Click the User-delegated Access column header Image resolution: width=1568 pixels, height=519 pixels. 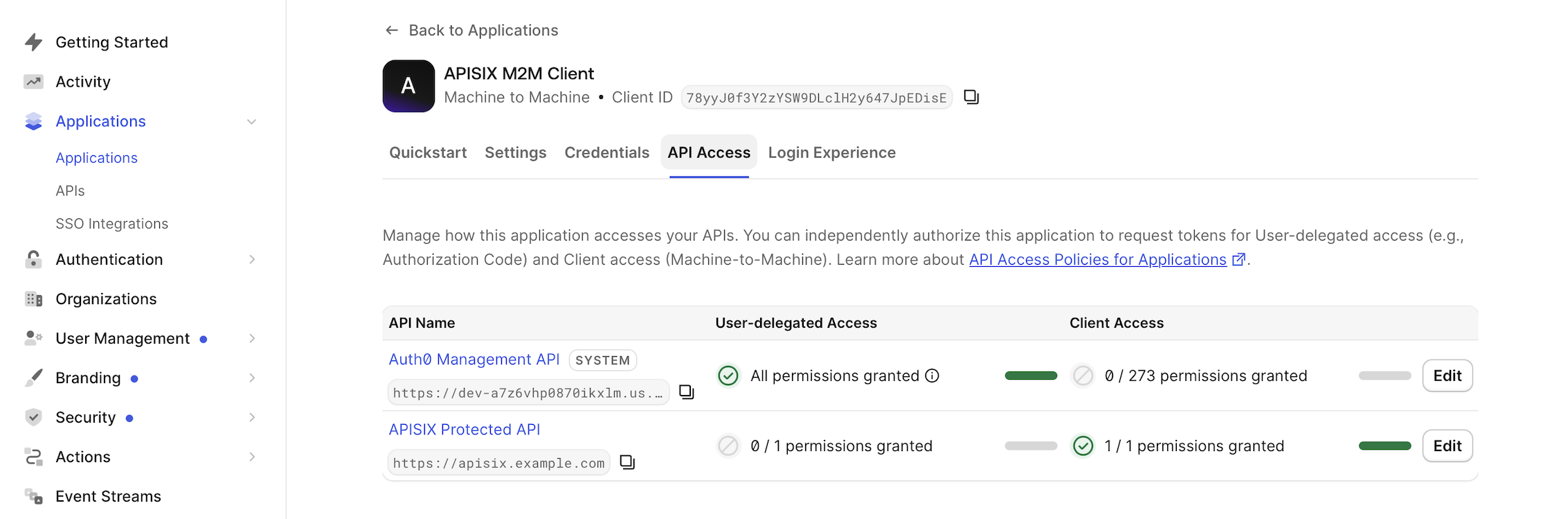coord(796,323)
